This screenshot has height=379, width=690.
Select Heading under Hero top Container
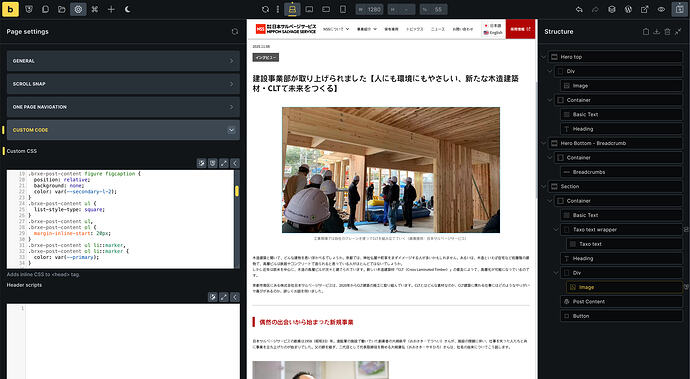[621, 129]
